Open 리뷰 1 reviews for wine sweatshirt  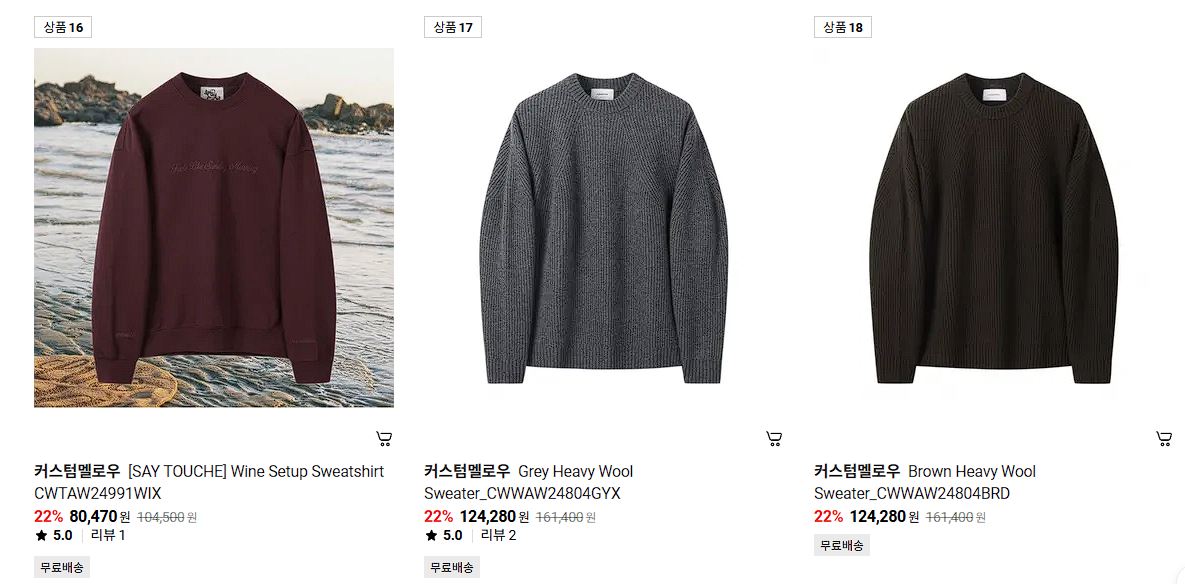pyautogui.click(x=108, y=536)
